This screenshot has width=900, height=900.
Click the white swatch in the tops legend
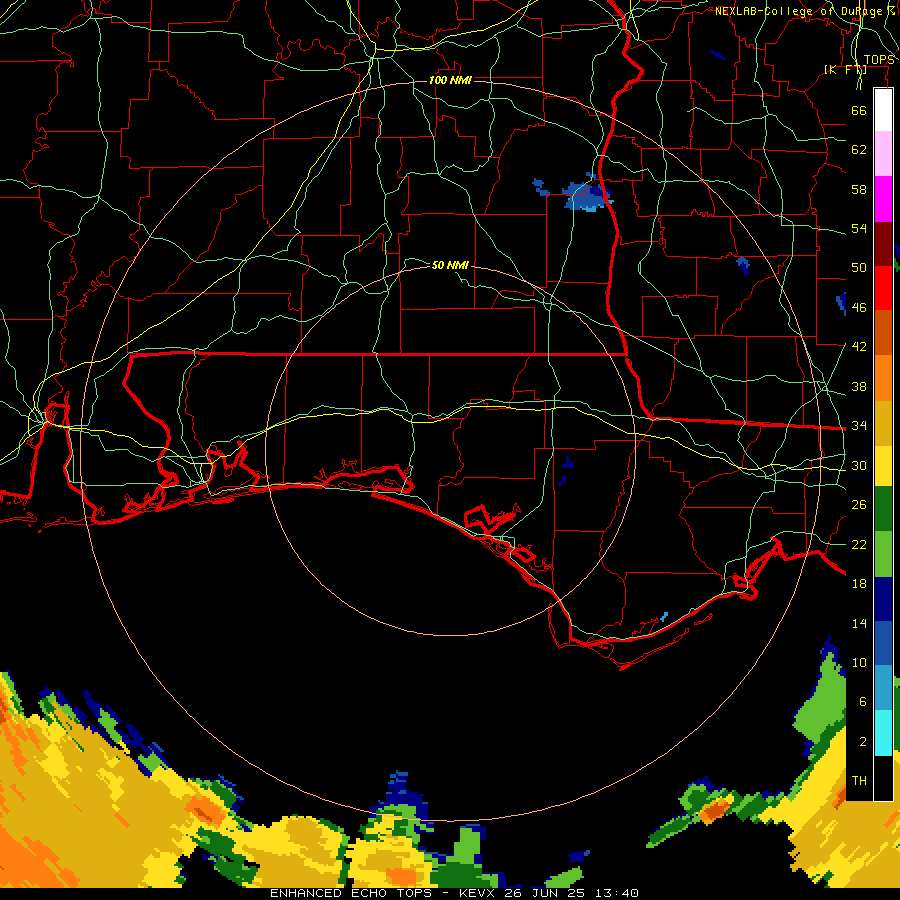pyautogui.click(x=883, y=110)
